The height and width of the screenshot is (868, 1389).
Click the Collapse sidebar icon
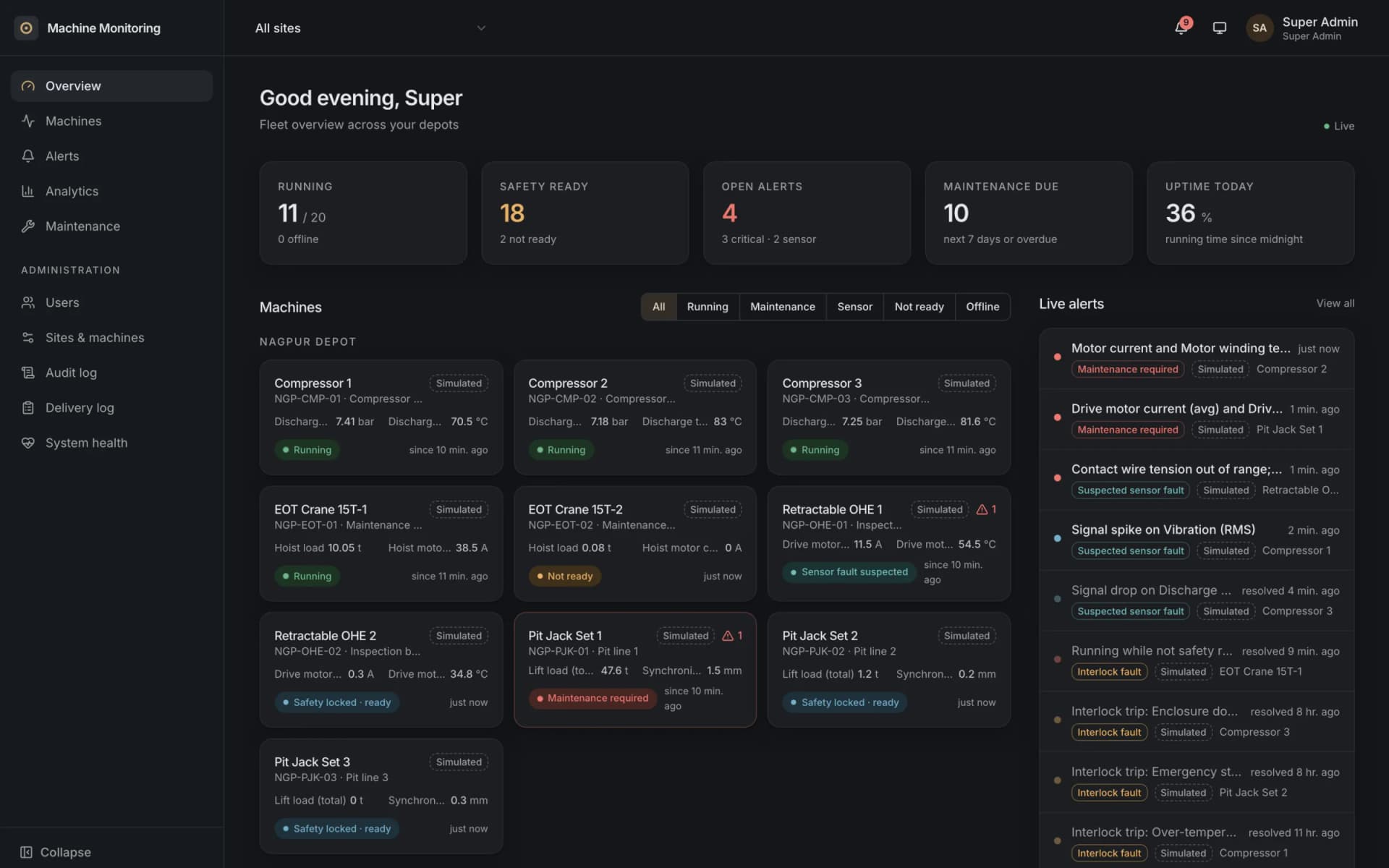coord(26,852)
